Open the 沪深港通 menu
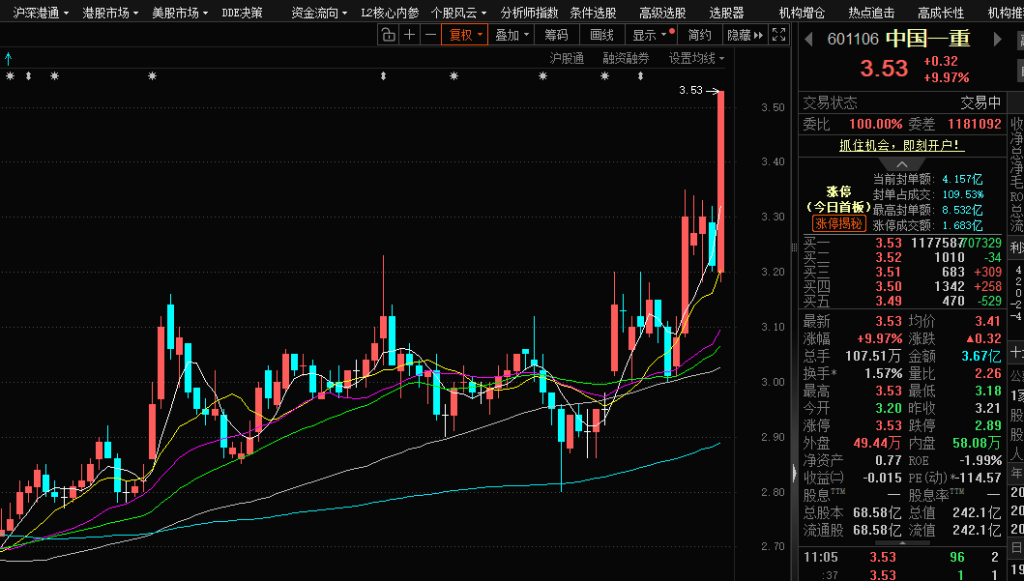The width and height of the screenshot is (1024, 581). click(x=35, y=13)
